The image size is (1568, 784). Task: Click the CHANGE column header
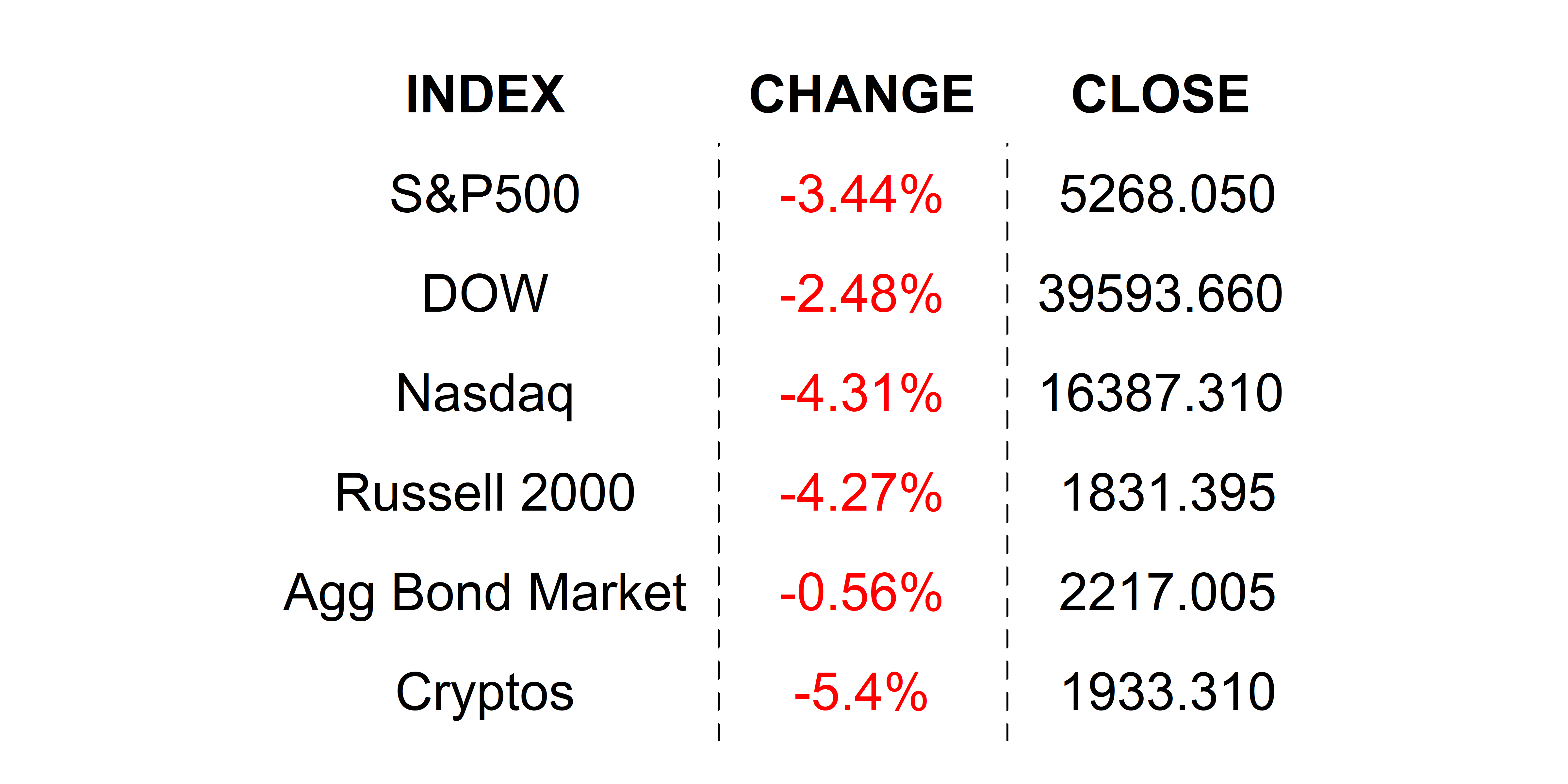click(861, 94)
